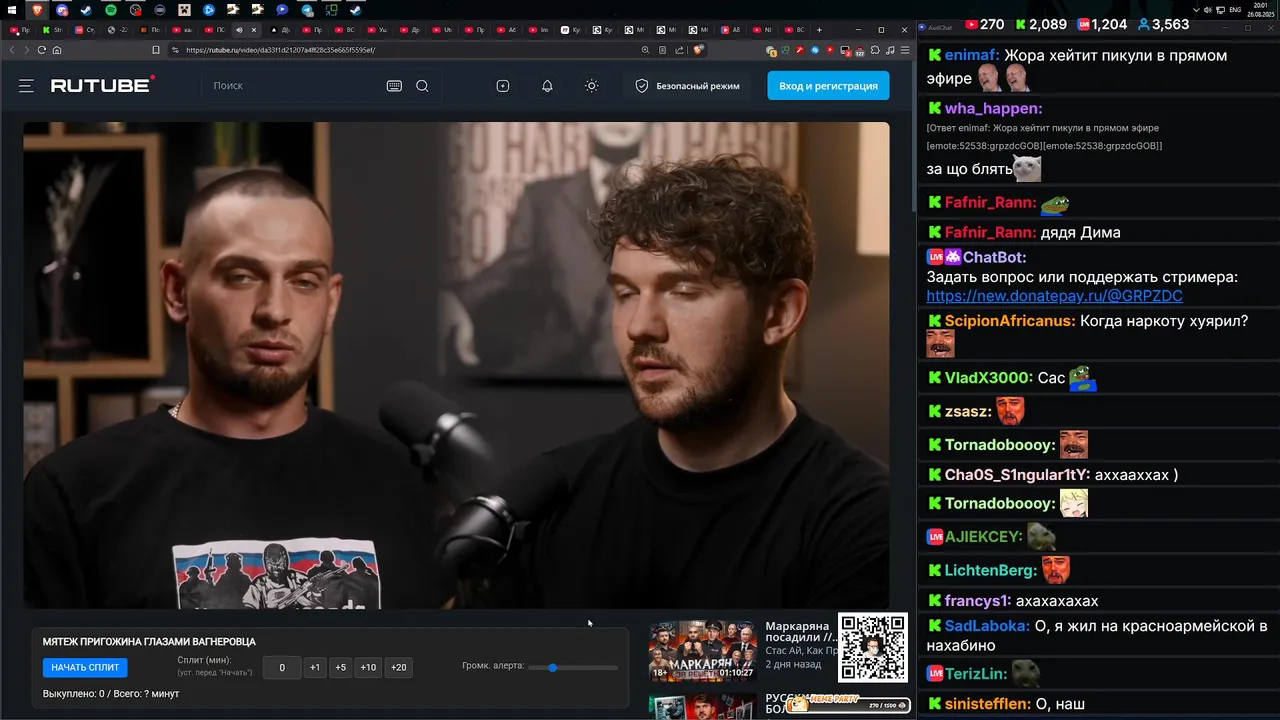Open Telegram from the taskbar
This screenshot has width=1280, height=720.
[307, 10]
